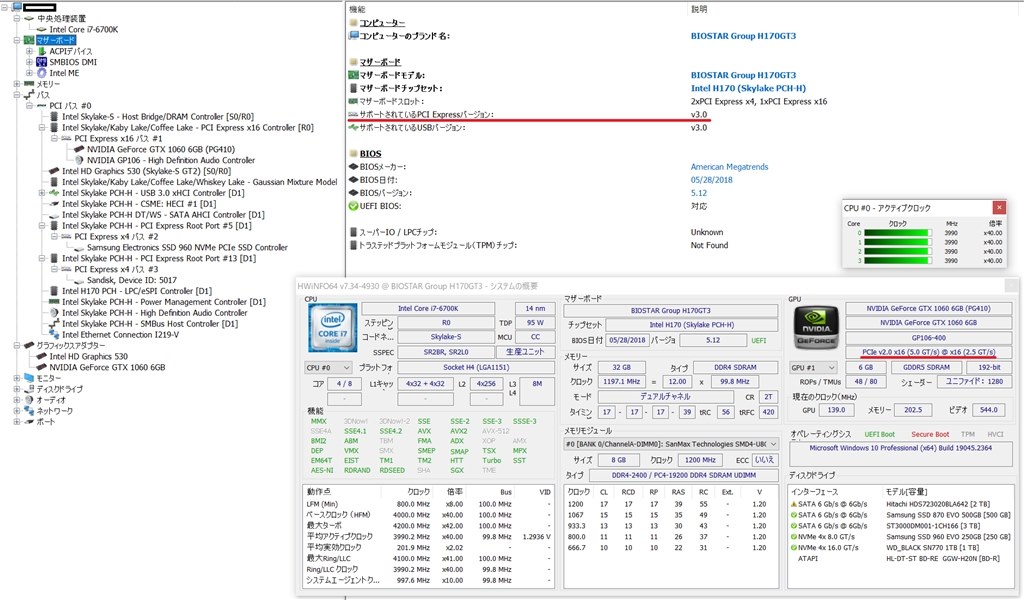This screenshot has height=600, width=1024.
Task: Click GPU card icon beside GTX 1060 (PG410) tree row
Action: tap(79, 149)
